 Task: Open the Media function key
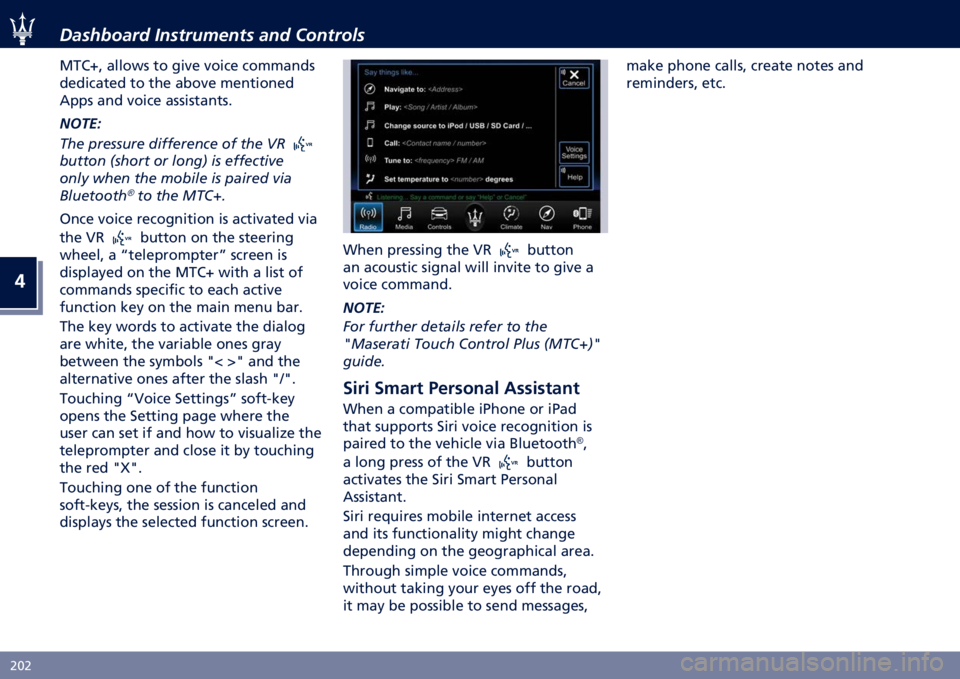click(404, 217)
